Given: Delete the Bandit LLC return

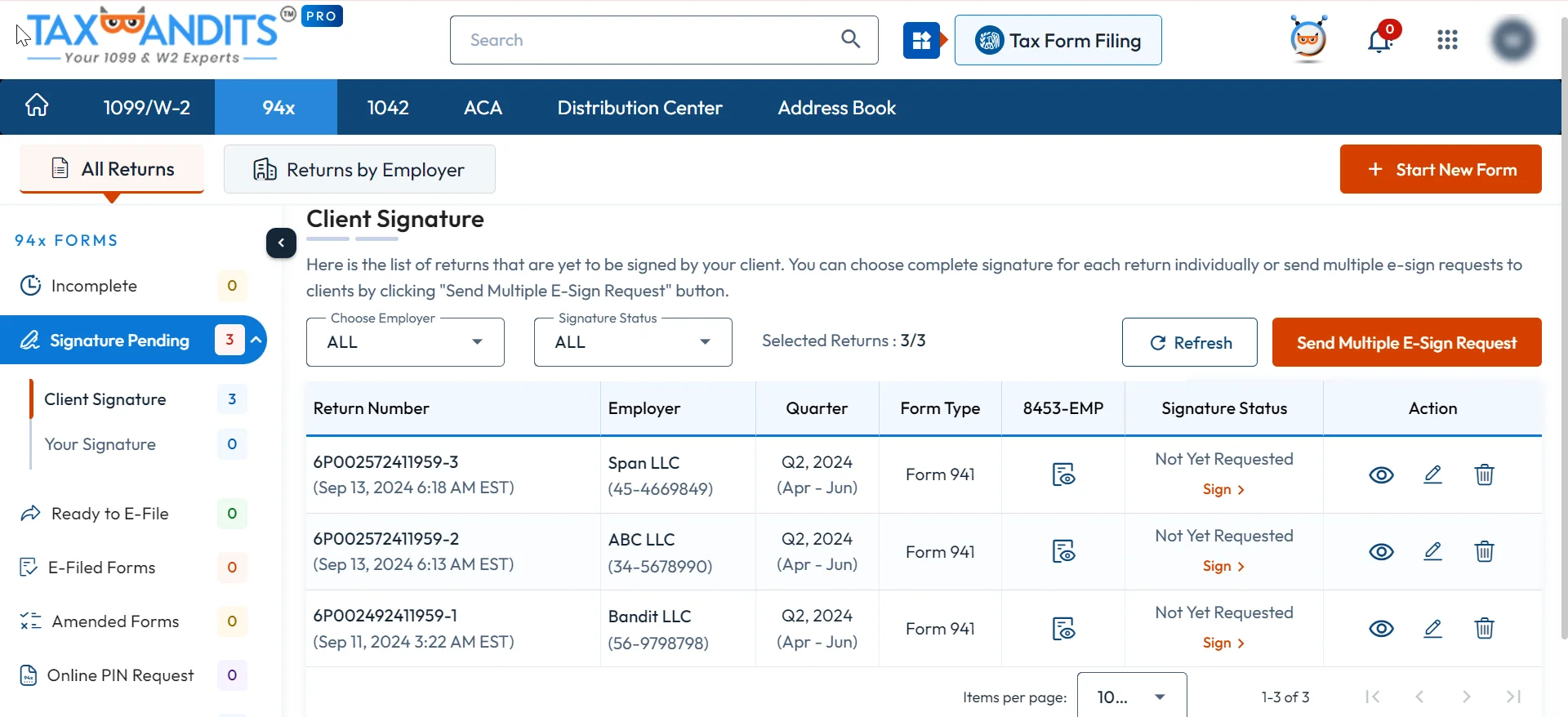Looking at the screenshot, I should (1484, 628).
